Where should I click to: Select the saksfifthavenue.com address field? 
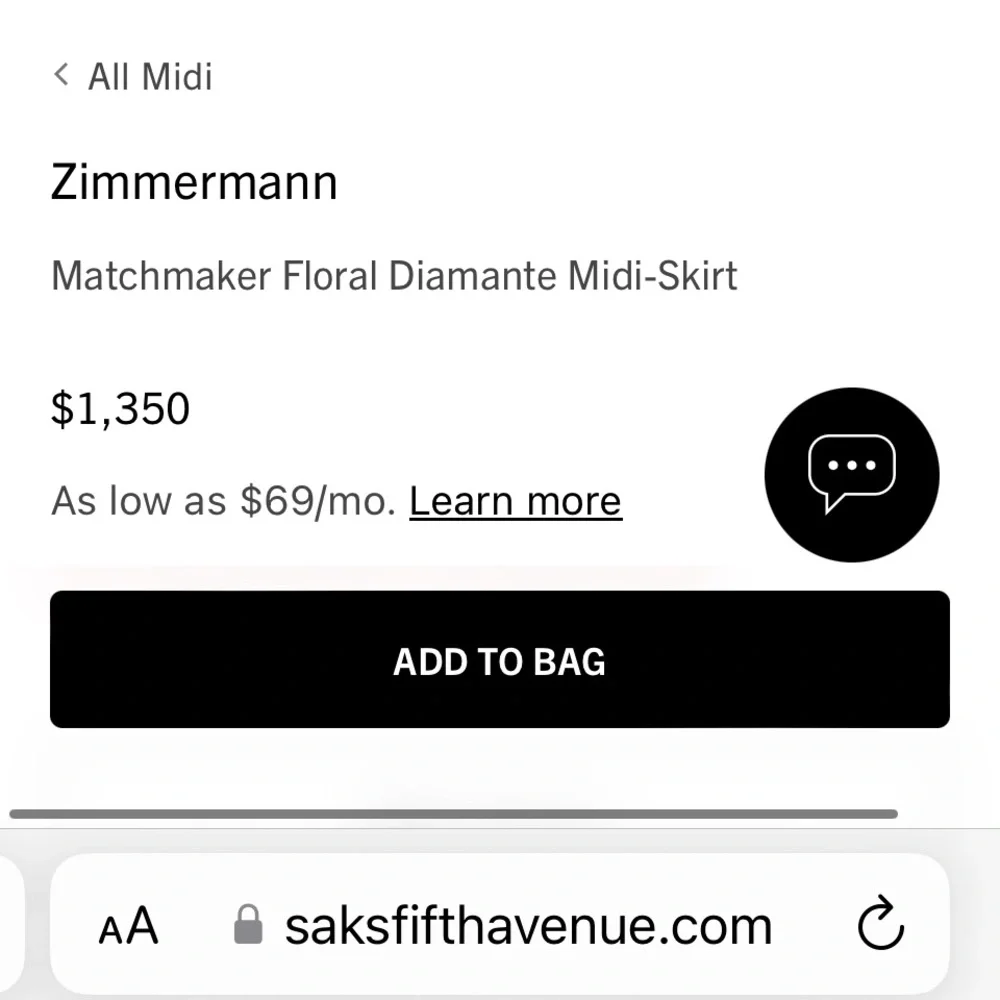pos(500,923)
